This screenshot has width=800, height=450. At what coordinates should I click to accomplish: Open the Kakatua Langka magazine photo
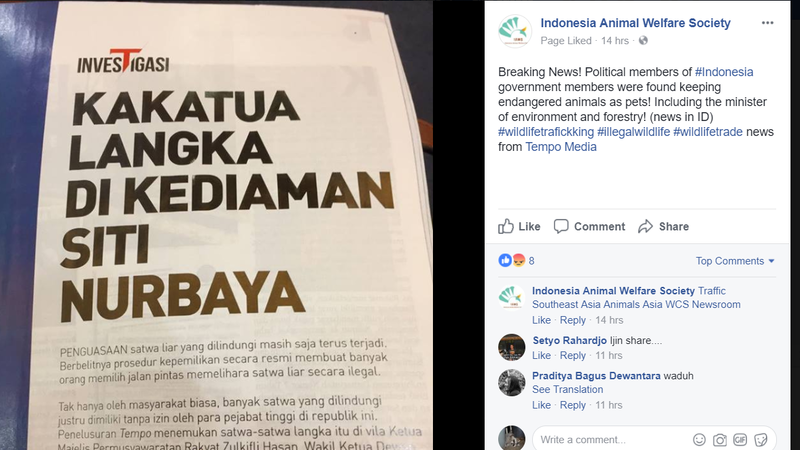click(216, 225)
